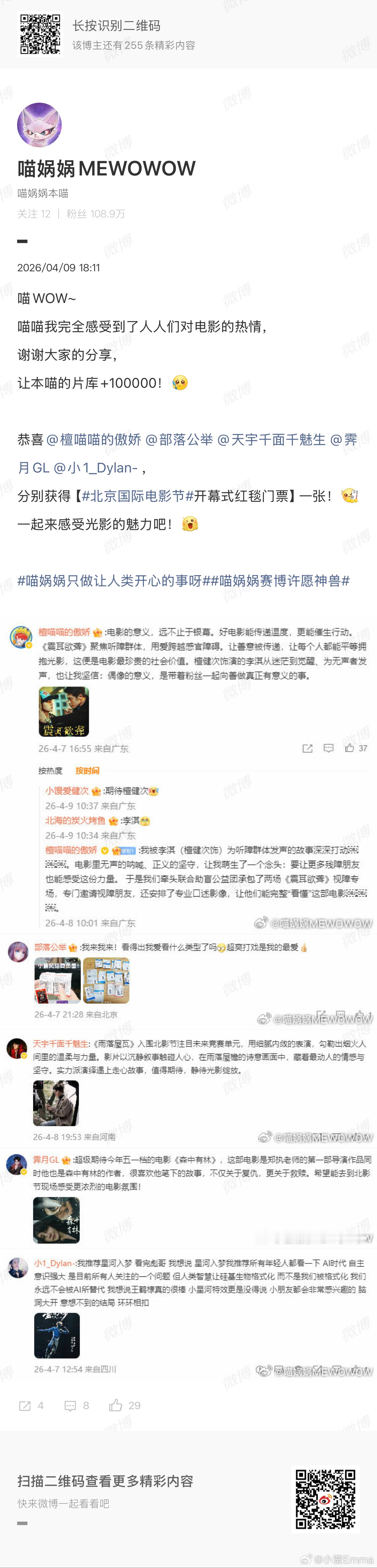This screenshot has height=1568, width=377.
Task: Share icon in 檀喵喵的傲娇 comment screenshot
Action: click(308, 748)
